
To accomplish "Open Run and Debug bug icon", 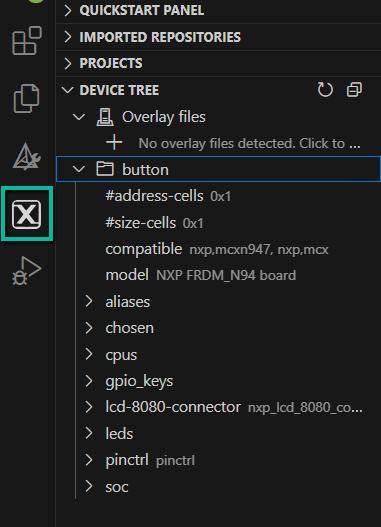I will [x=27, y=271].
